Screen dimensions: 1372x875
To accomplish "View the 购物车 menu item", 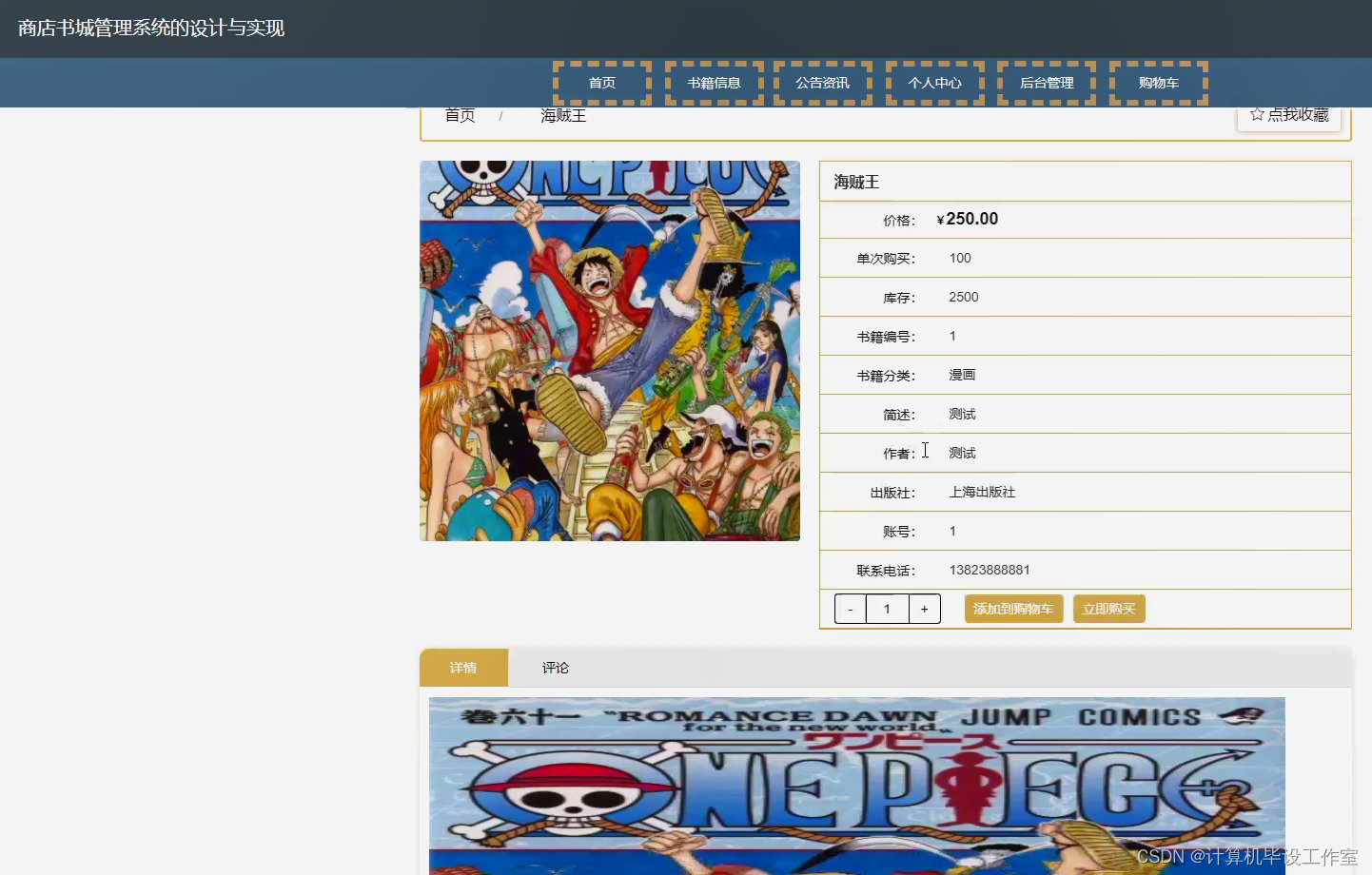I will coord(1159,83).
